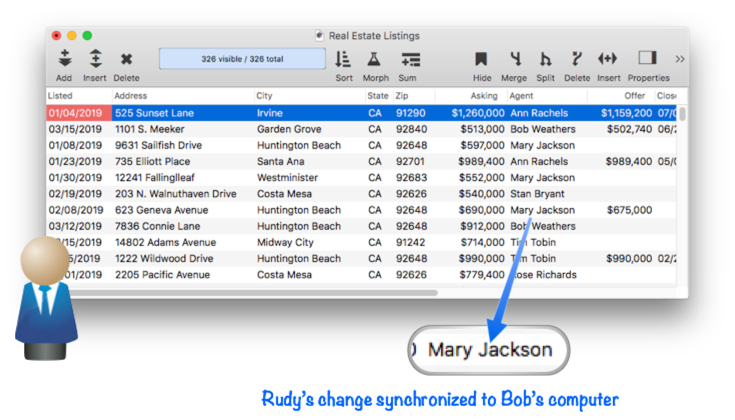The width and height of the screenshot is (735, 420).
Task: Open the Morph flask tool
Action: tap(374, 59)
